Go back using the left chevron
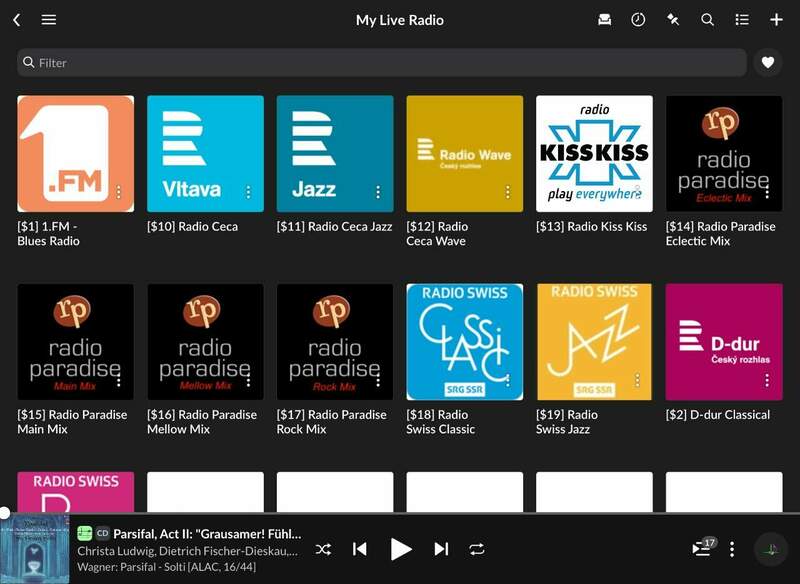 pyautogui.click(x=17, y=20)
